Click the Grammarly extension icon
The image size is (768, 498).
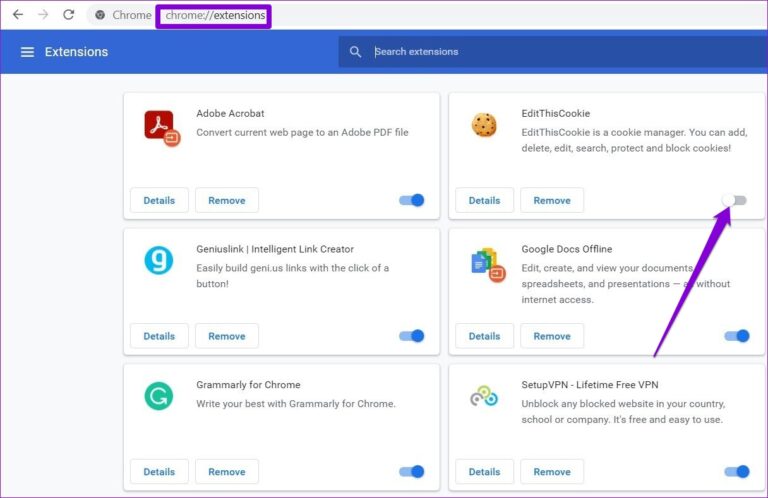tap(159, 396)
